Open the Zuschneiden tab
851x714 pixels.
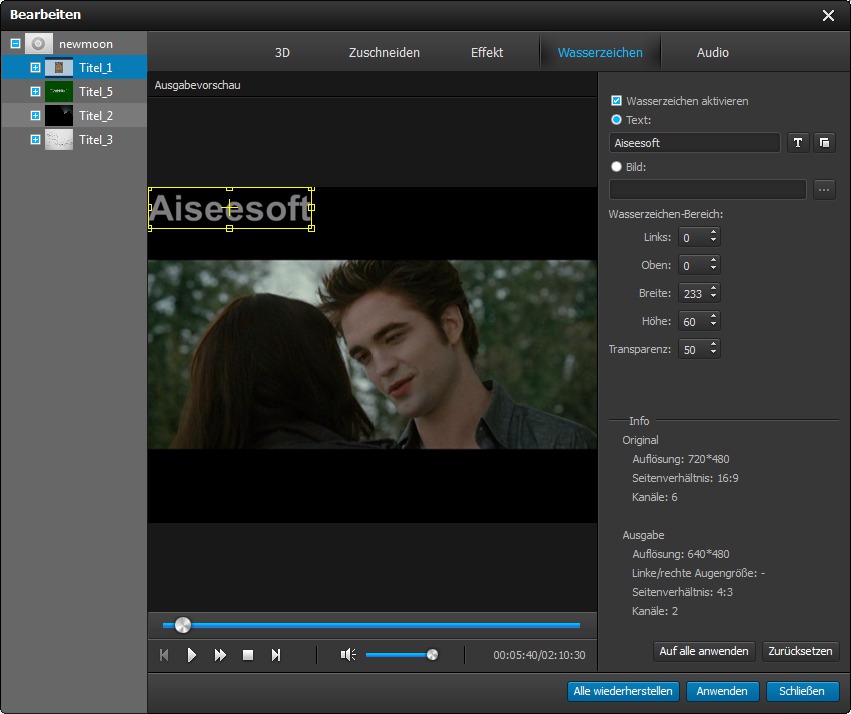tap(384, 52)
